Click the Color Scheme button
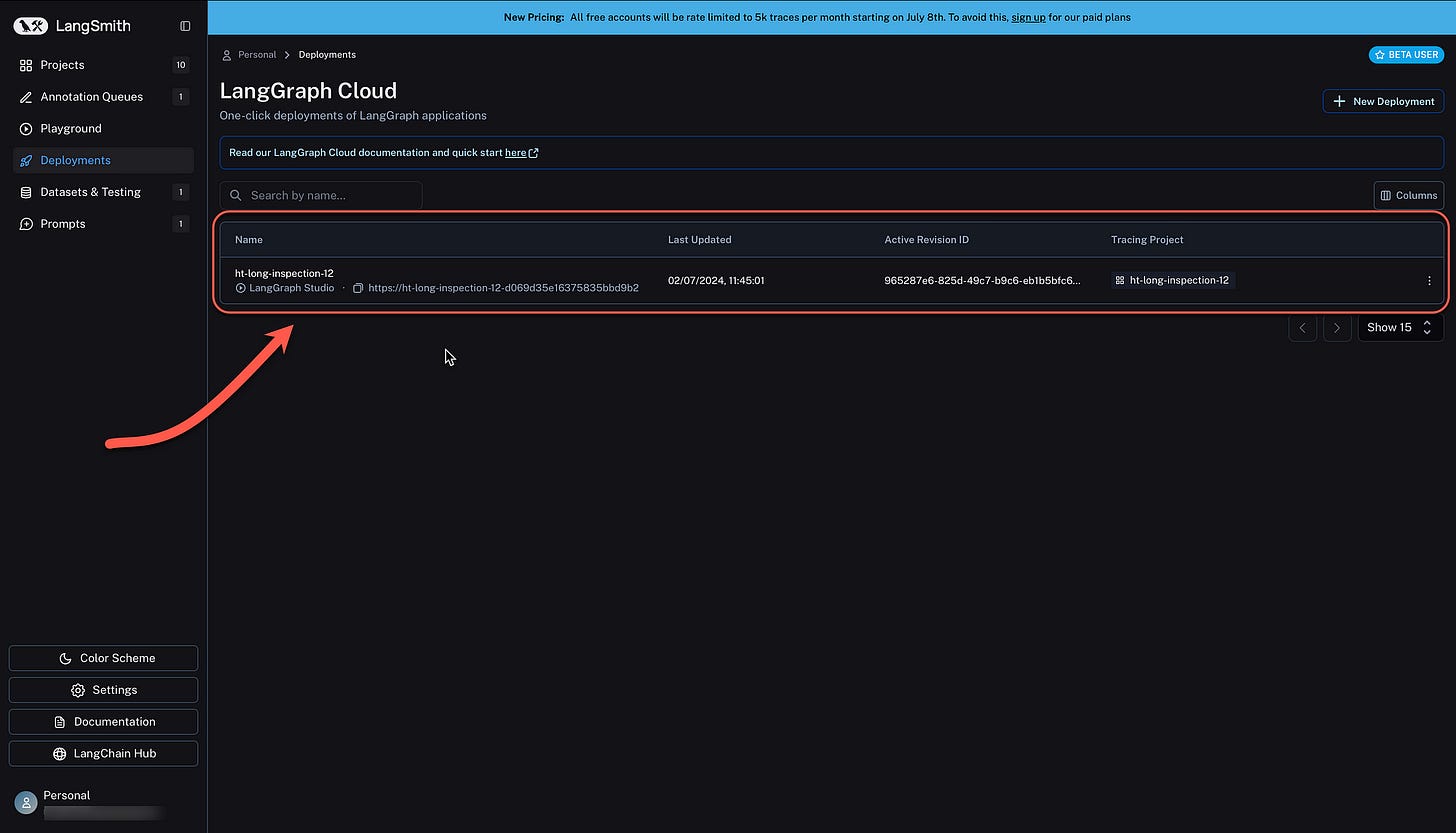 [x=103, y=658]
